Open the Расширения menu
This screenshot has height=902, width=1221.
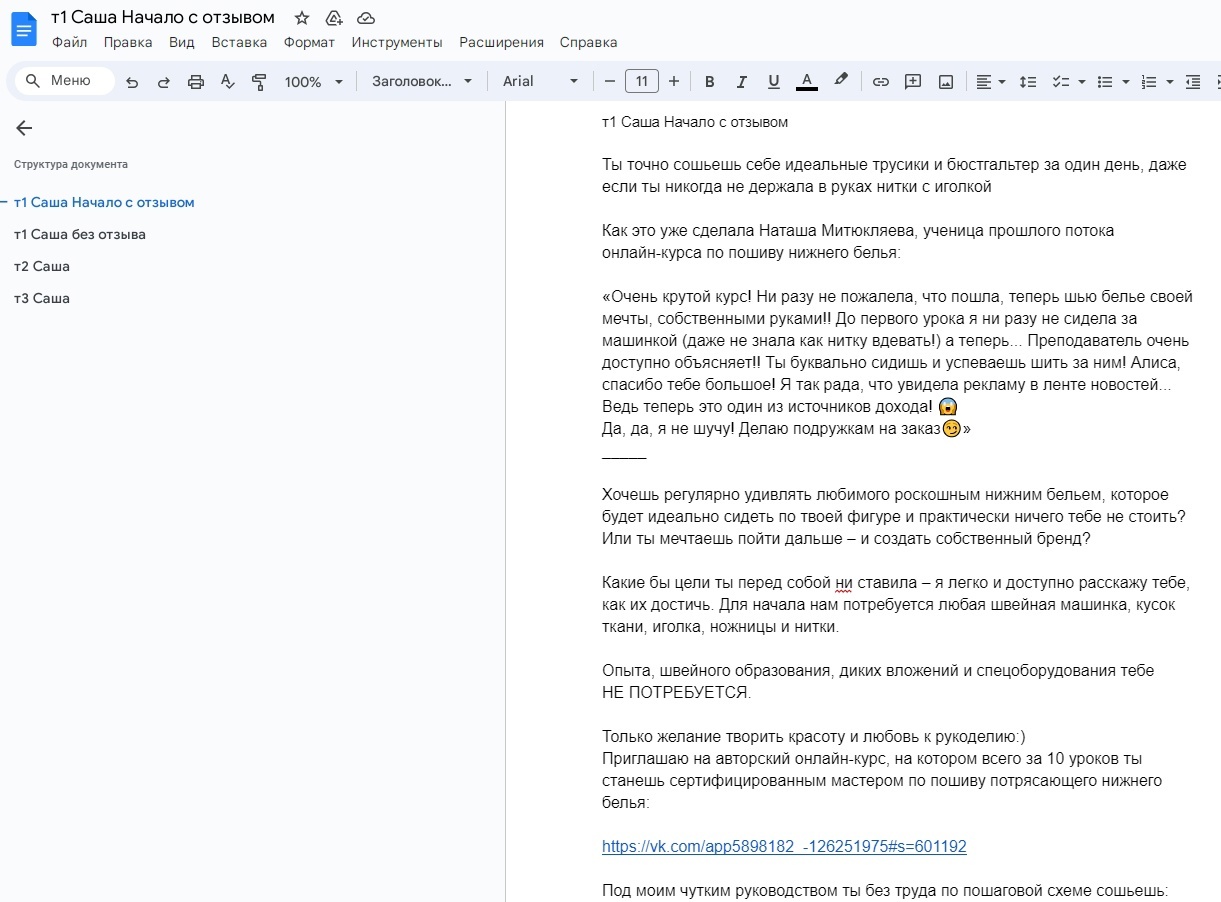501,42
